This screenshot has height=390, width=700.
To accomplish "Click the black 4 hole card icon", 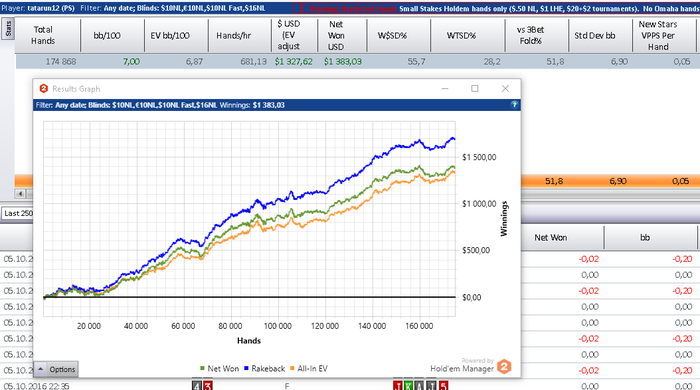I will pyautogui.click(x=197, y=386).
